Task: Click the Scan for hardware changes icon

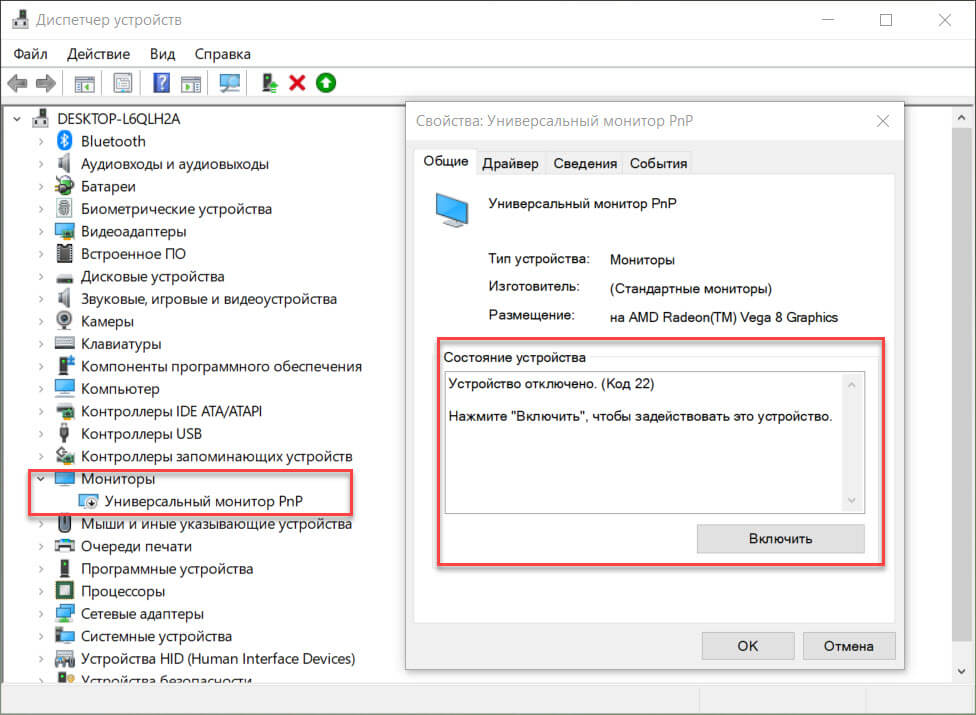Action: 229,82
